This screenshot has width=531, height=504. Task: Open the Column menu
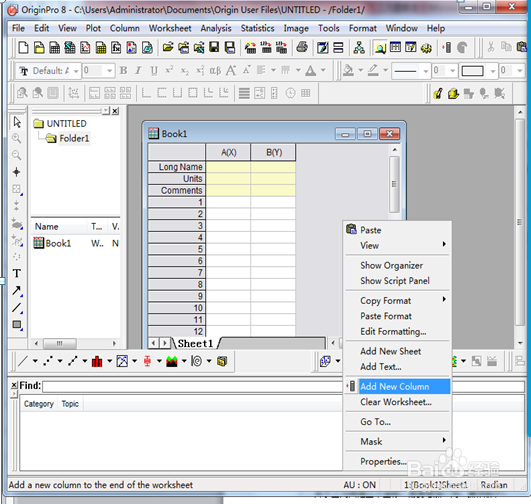[124, 28]
